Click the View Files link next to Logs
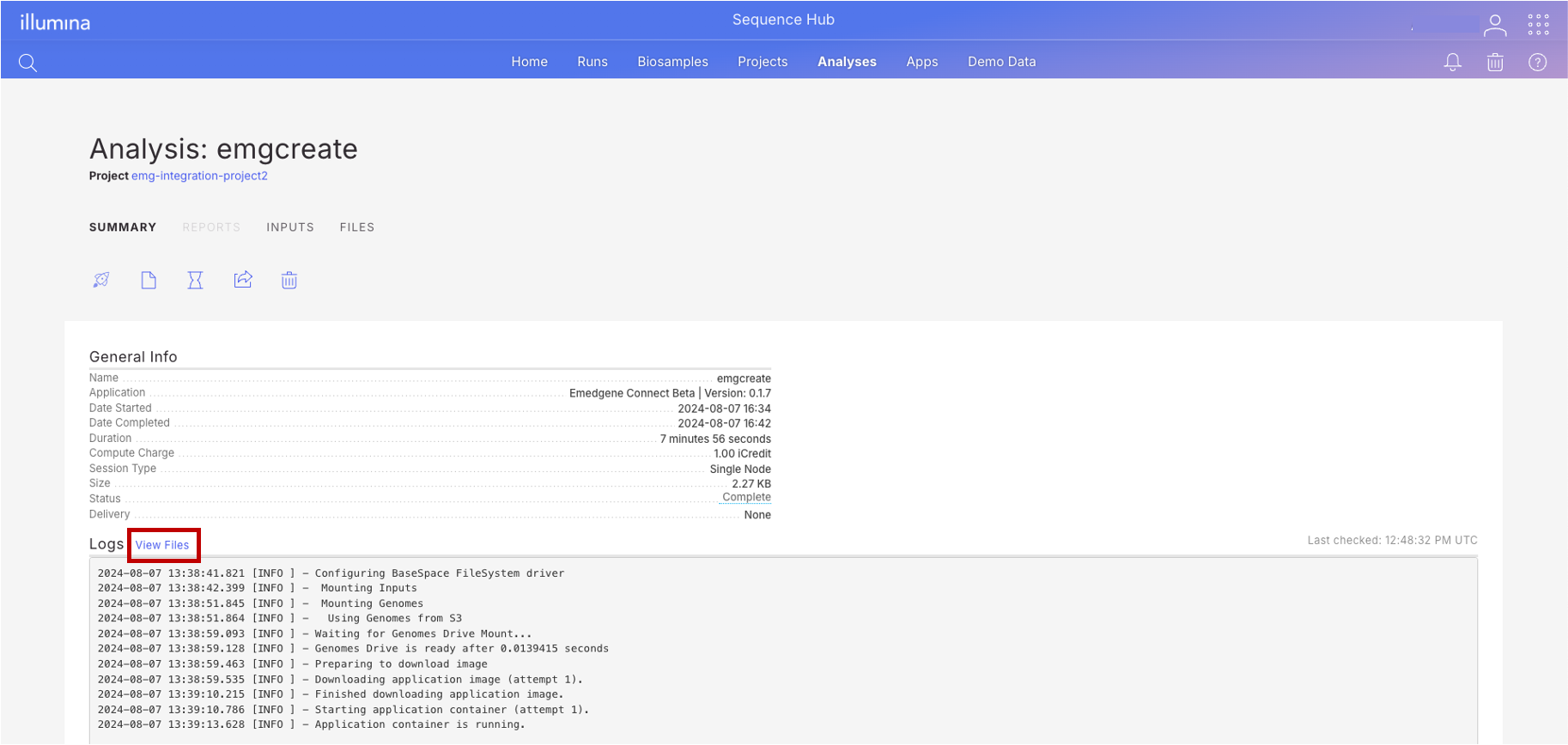 pos(162,545)
